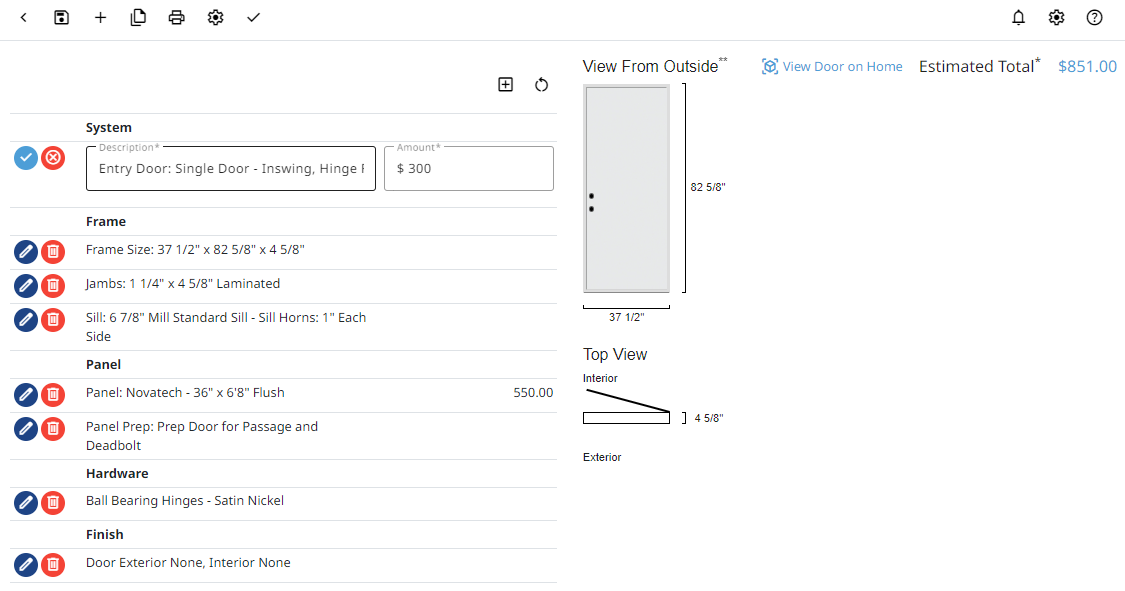This screenshot has width=1125, height=591.
Task: Open help question mark icon
Action: [x=1094, y=18]
